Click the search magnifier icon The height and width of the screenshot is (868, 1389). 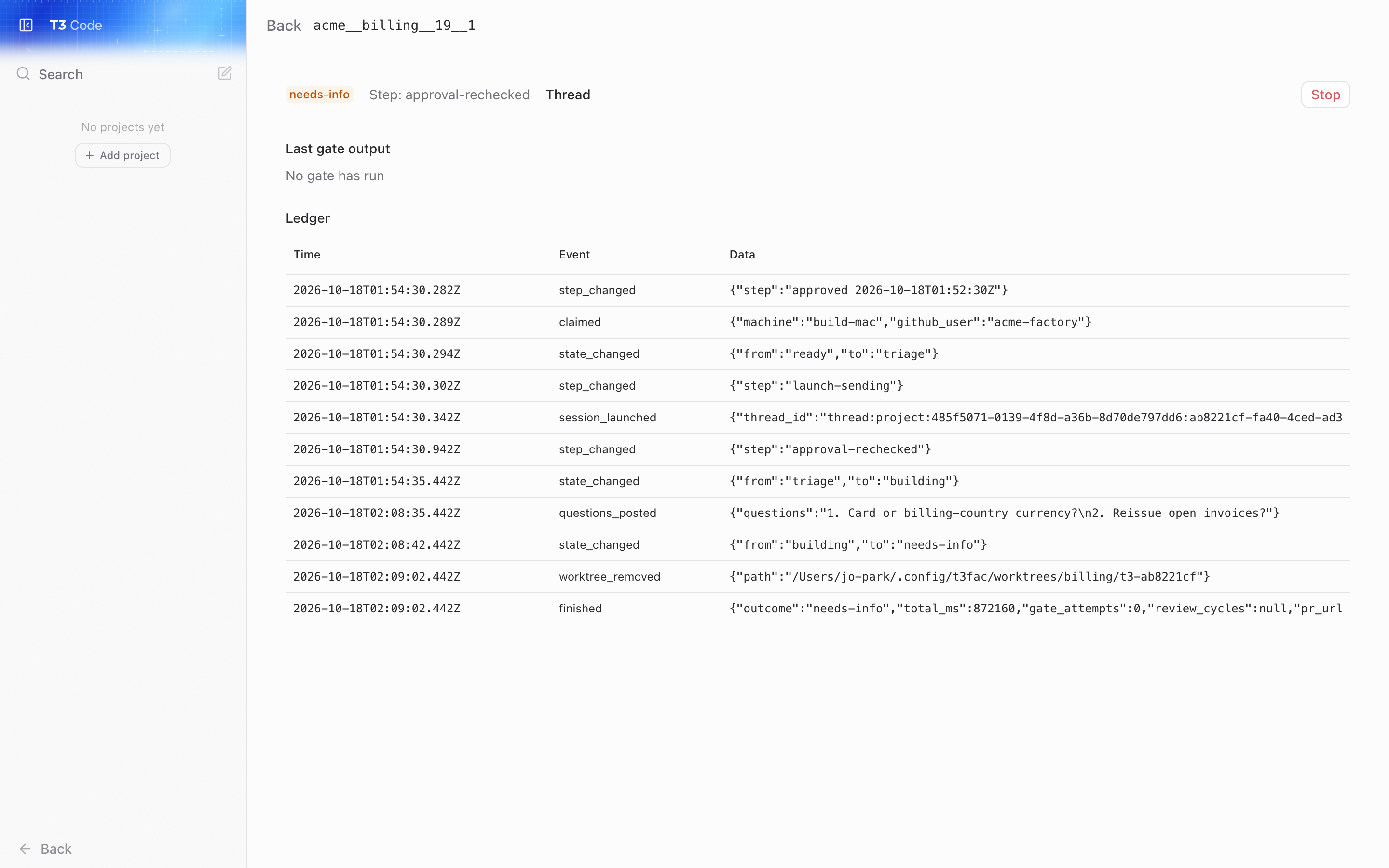click(23, 73)
